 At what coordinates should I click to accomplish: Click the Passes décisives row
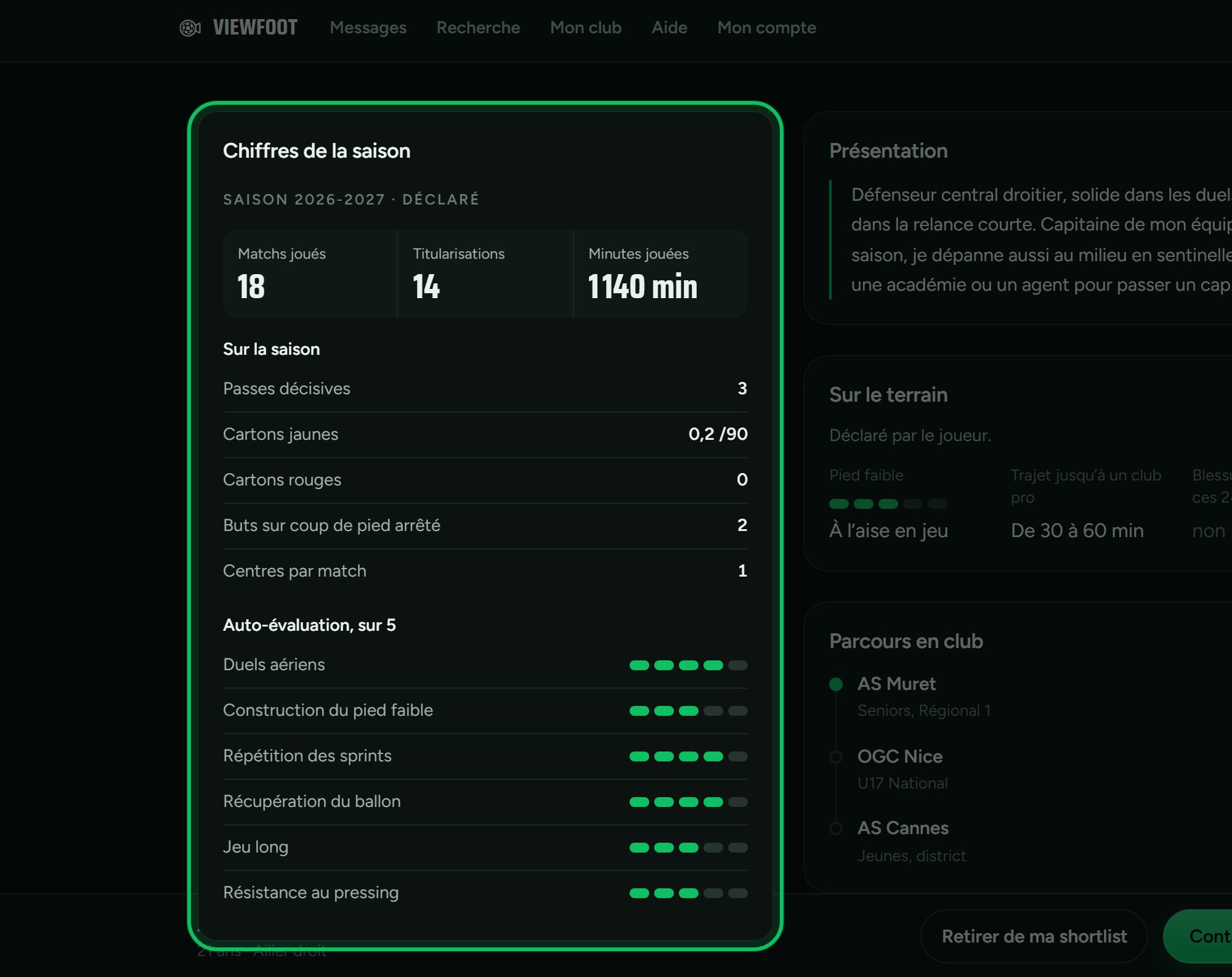click(485, 389)
